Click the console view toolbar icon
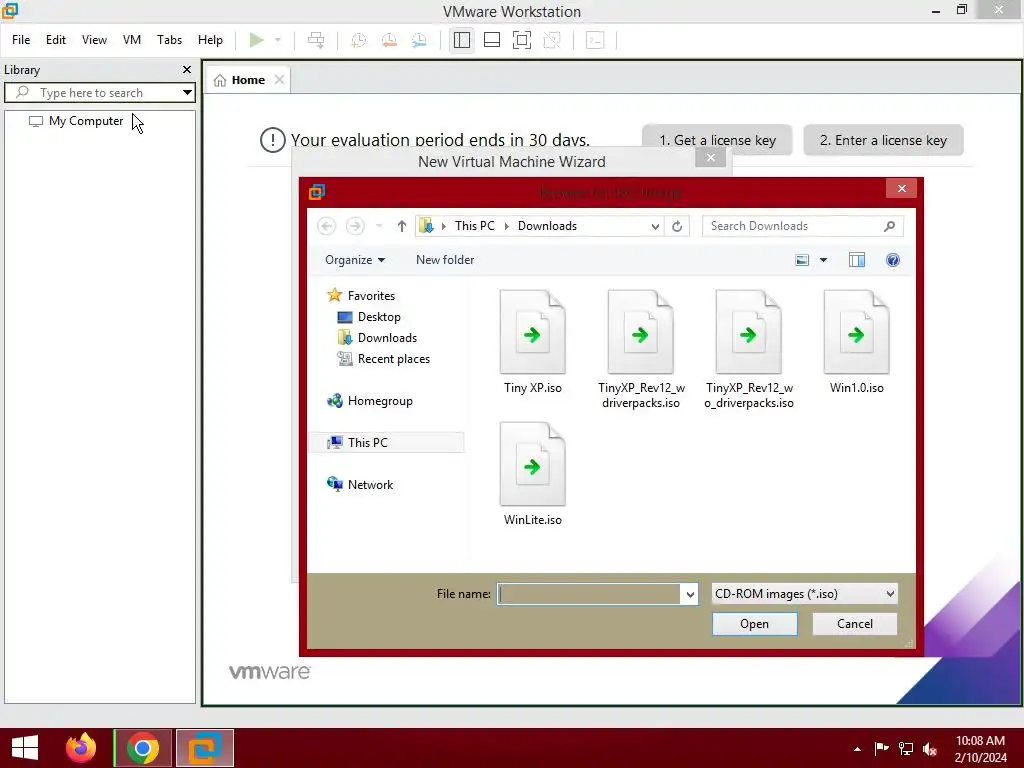Screen dimensions: 1024x768 tap(595, 40)
